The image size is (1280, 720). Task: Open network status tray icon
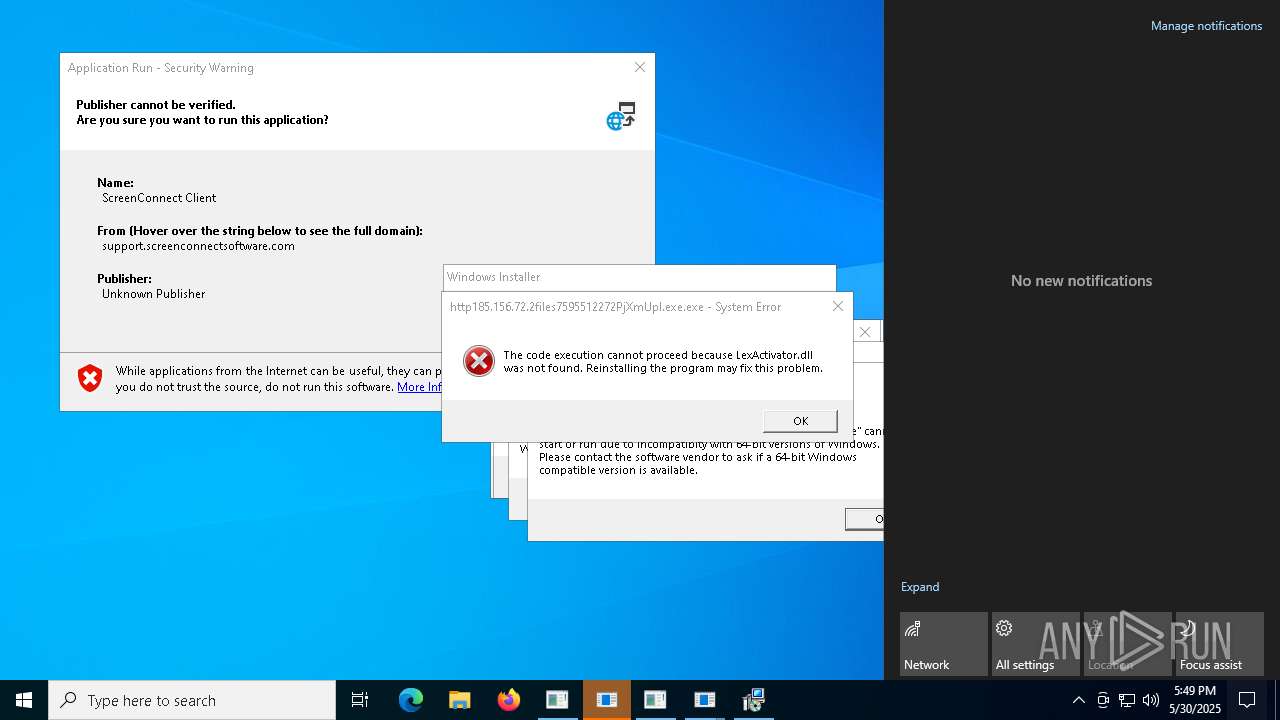[1127, 700]
